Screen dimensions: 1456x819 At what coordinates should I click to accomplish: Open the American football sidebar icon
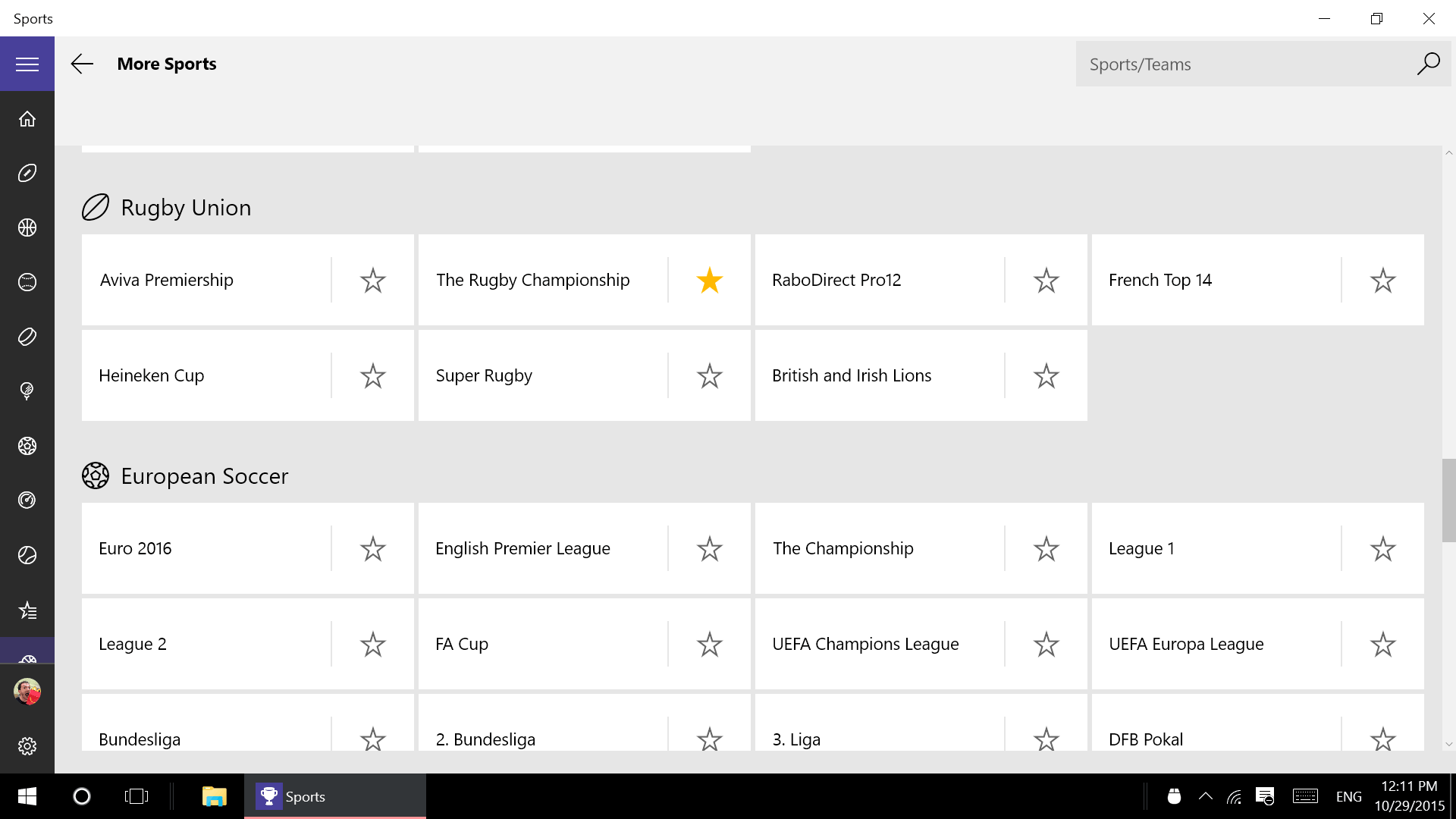click(27, 174)
